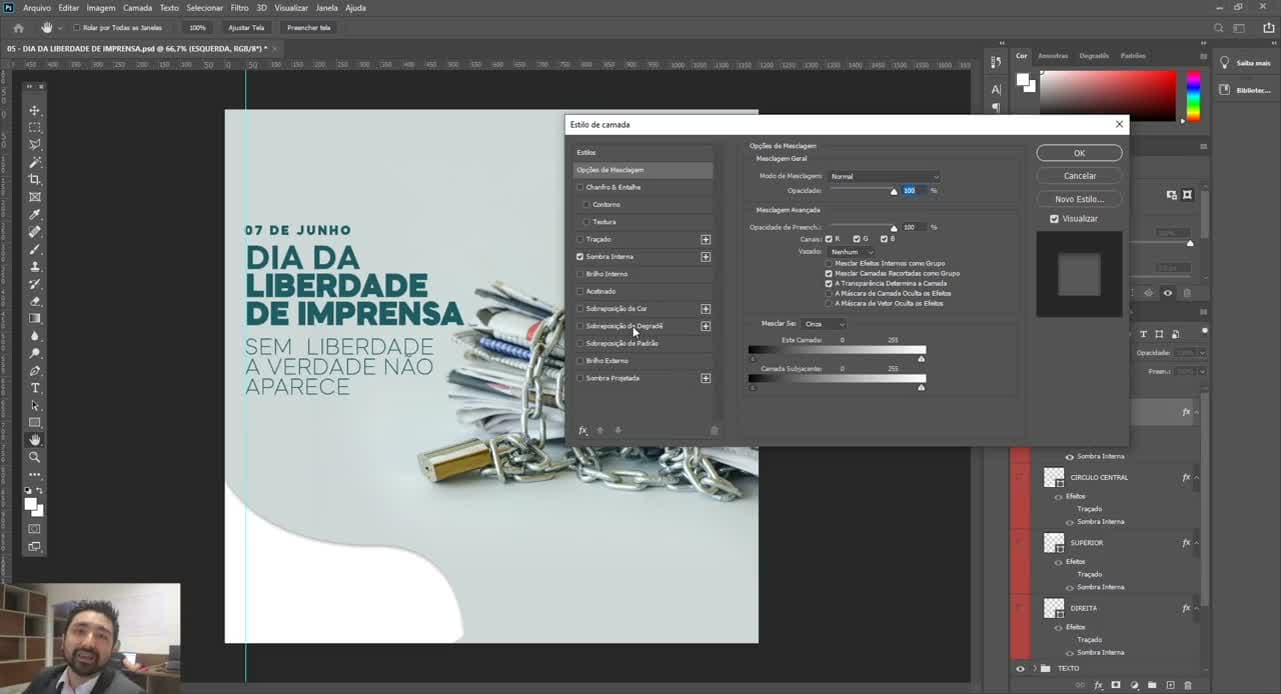1281x694 pixels.
Task: Collapse effects of DIREITA layer
Action: 1197,608
